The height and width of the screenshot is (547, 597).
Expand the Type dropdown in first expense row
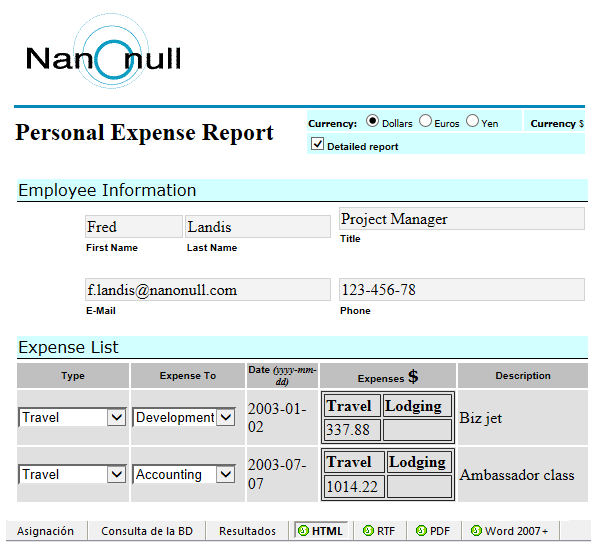tap(117, 418)
